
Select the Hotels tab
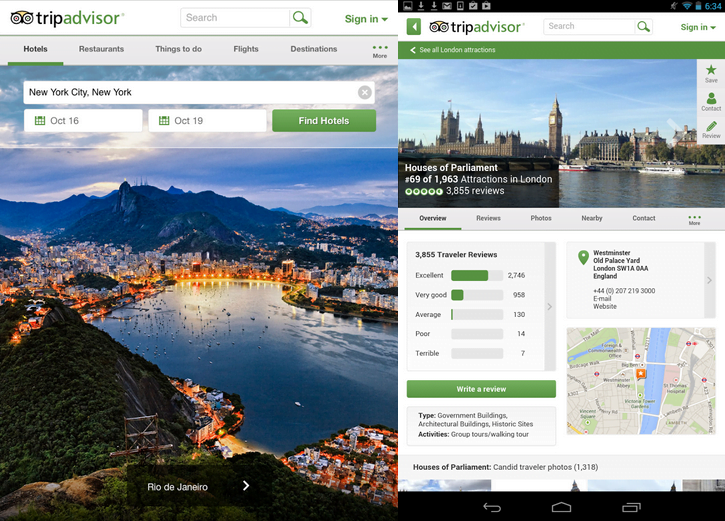pyautogui.click(x=36, y=49)
